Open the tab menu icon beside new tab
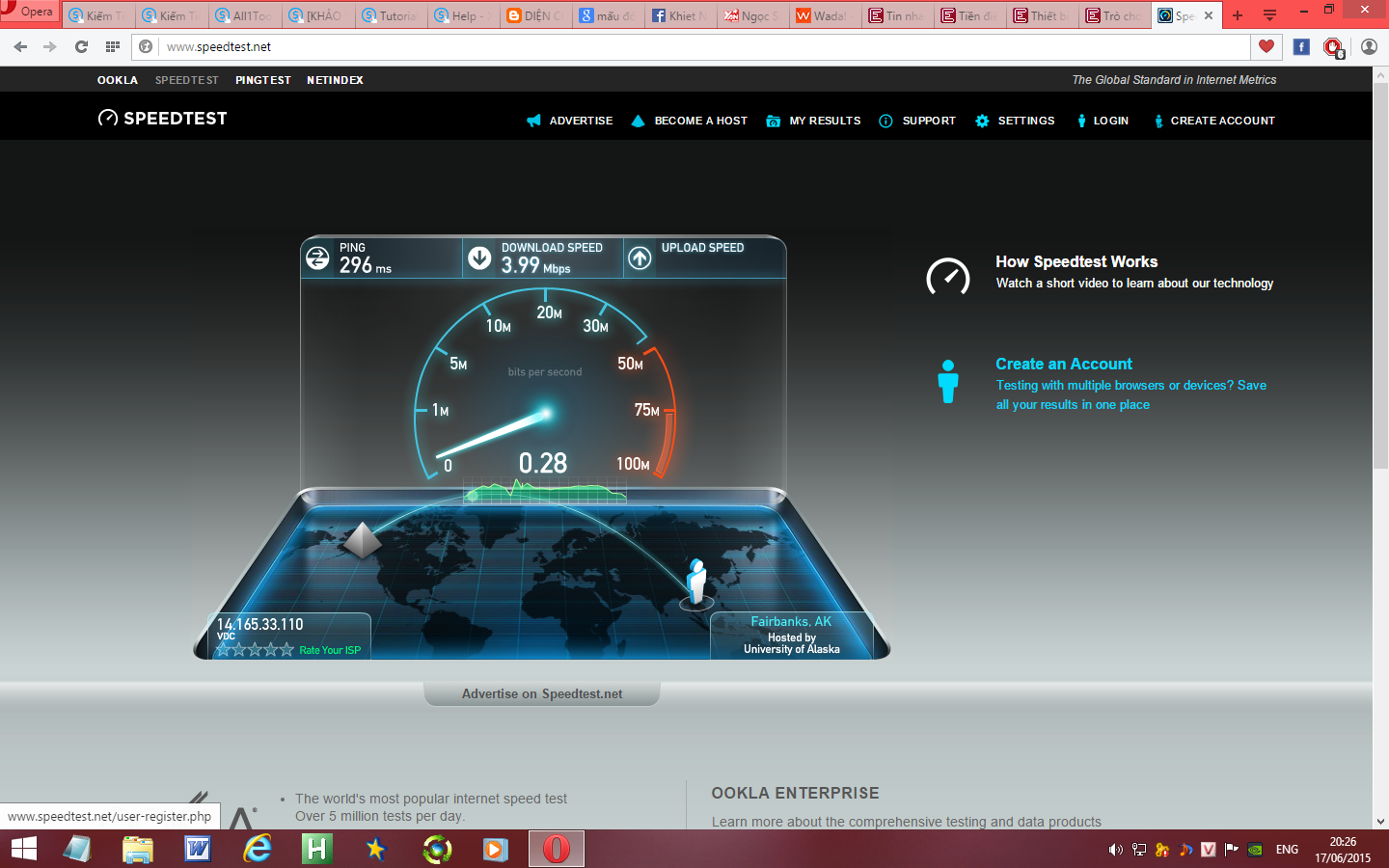This screenshot has width=1389, height=868. [1269, 15]
